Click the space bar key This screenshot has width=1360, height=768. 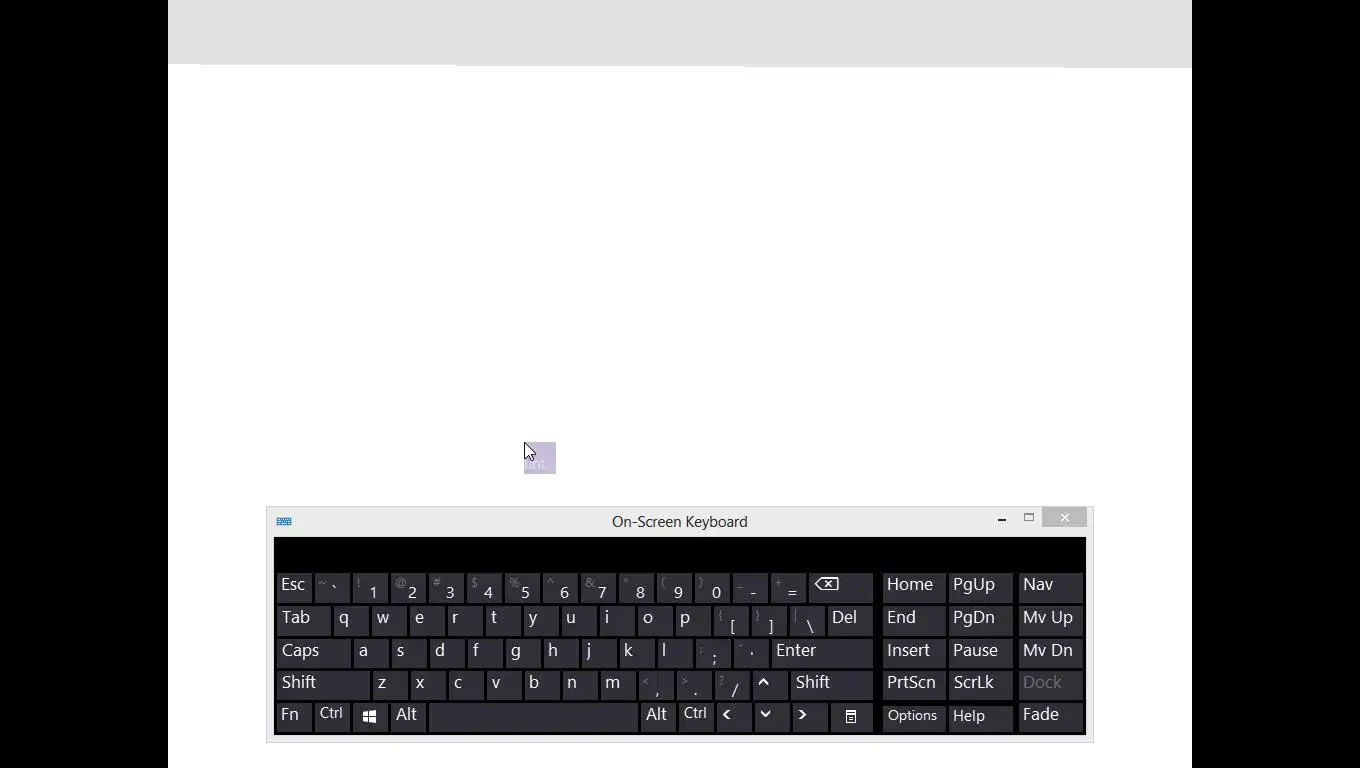tap(533, 717)
